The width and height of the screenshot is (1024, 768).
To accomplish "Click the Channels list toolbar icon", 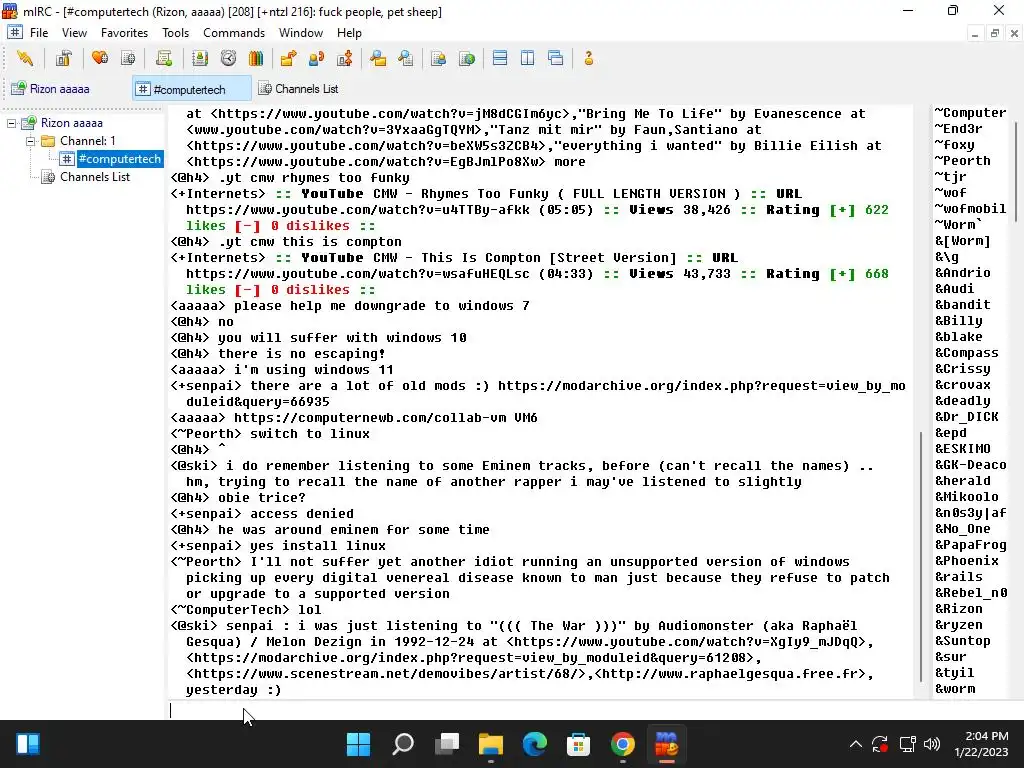I will 128,59.
